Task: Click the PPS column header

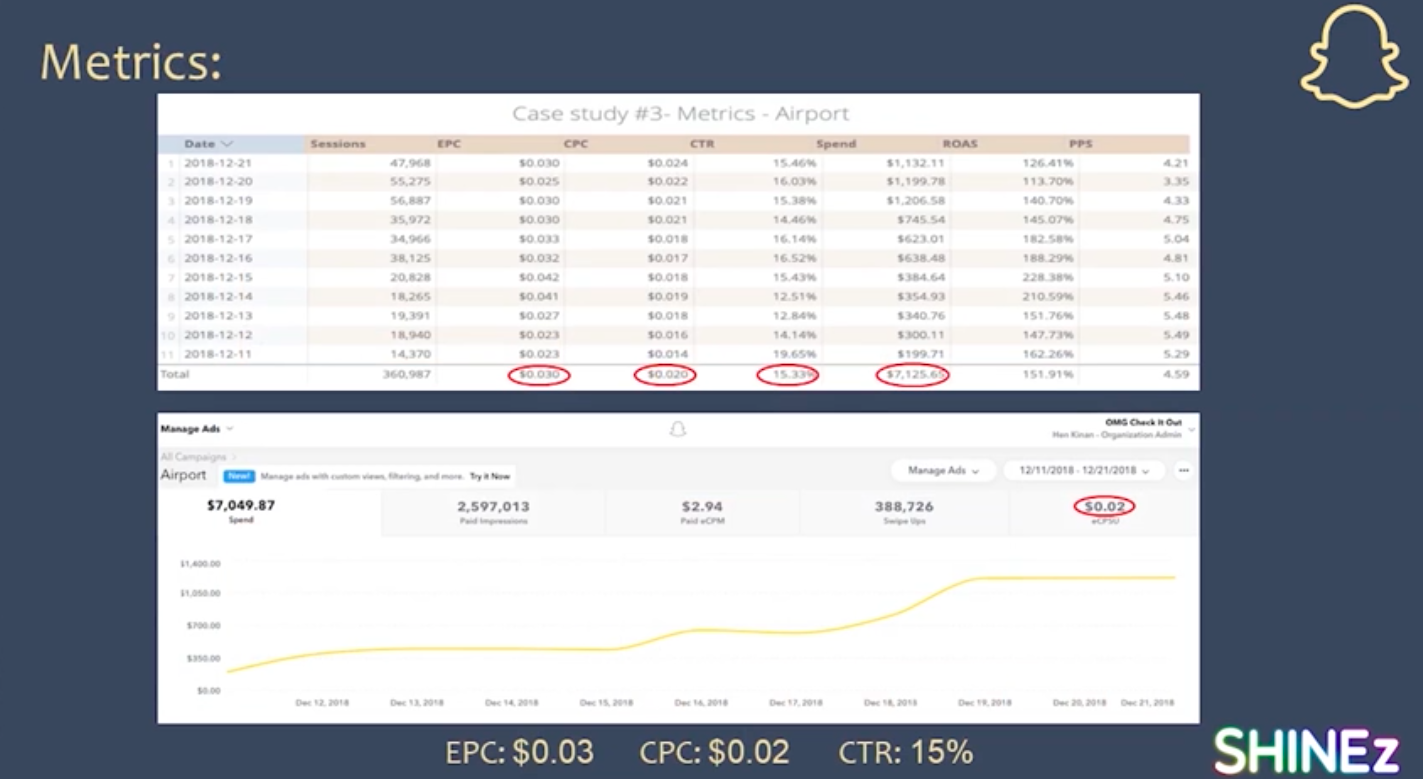Action: click(1082, 144)
